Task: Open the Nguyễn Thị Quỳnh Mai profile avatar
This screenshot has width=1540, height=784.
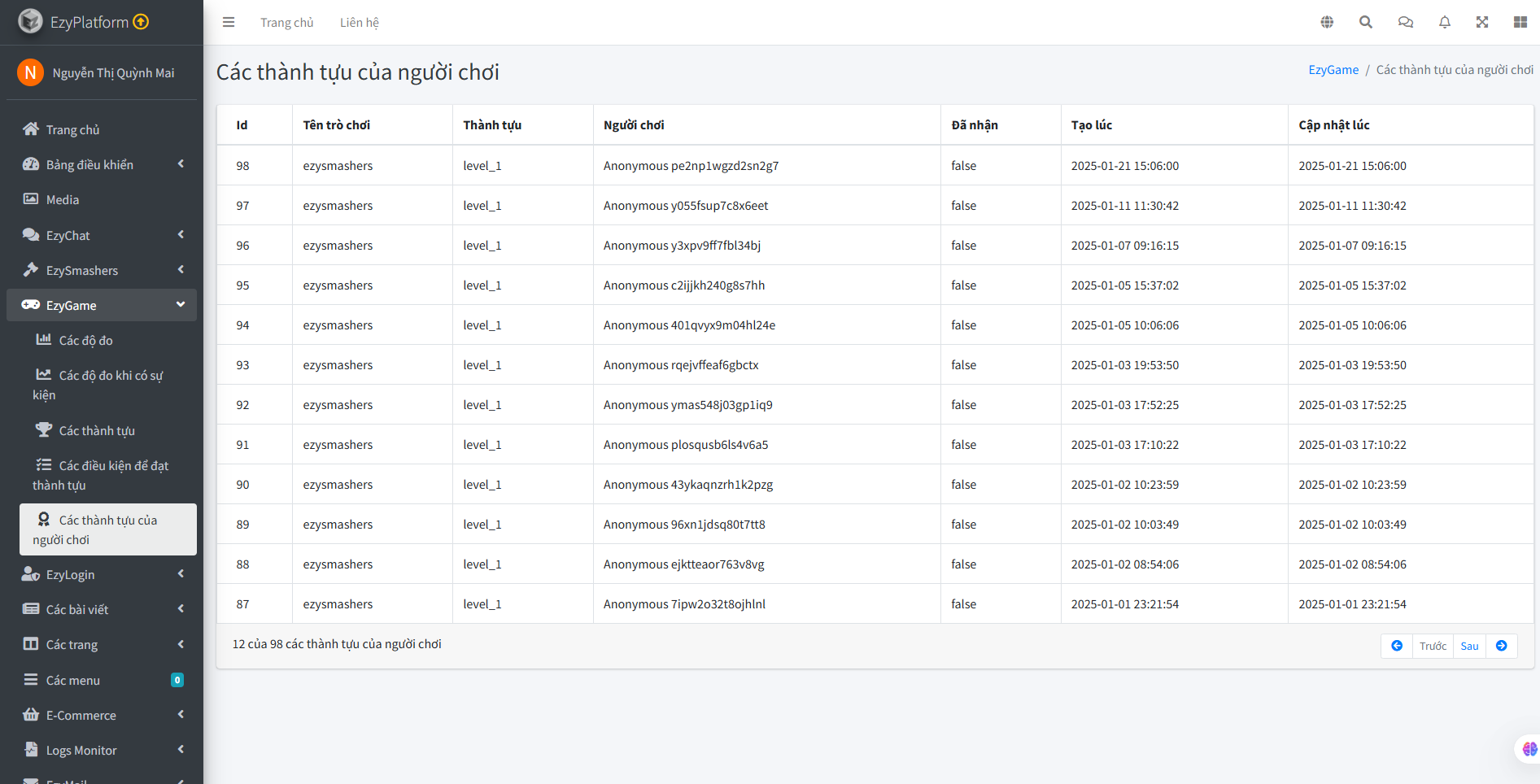Action: tap(30, 72)
